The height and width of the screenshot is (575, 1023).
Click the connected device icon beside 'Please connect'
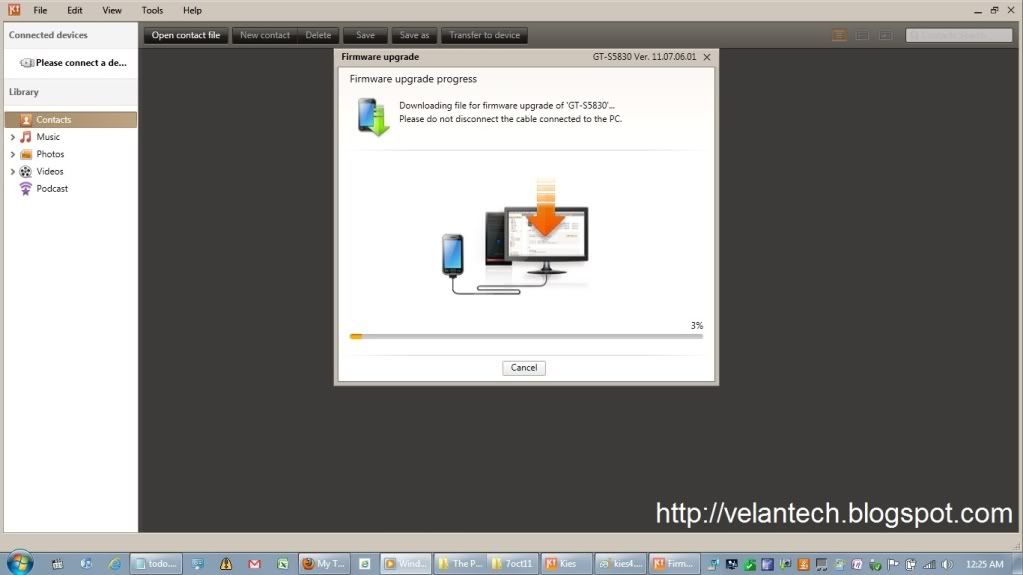pyautogui.click(x=26, y=63)
